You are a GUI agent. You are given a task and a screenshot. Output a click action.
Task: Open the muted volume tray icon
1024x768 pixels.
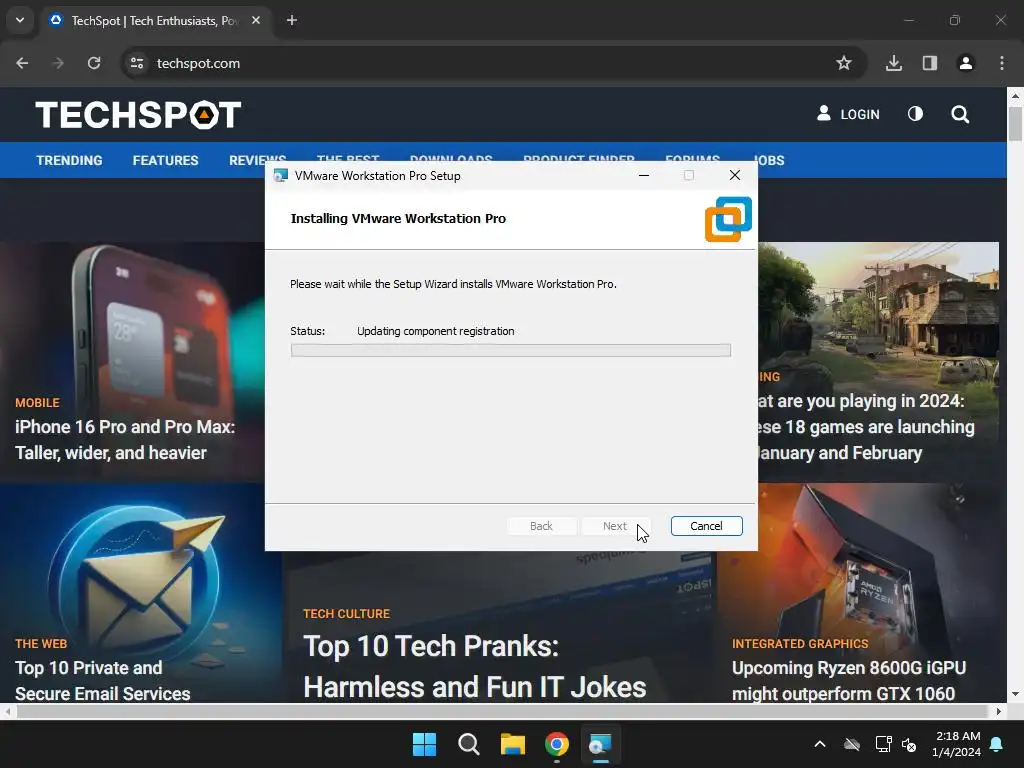coord(909,744)
